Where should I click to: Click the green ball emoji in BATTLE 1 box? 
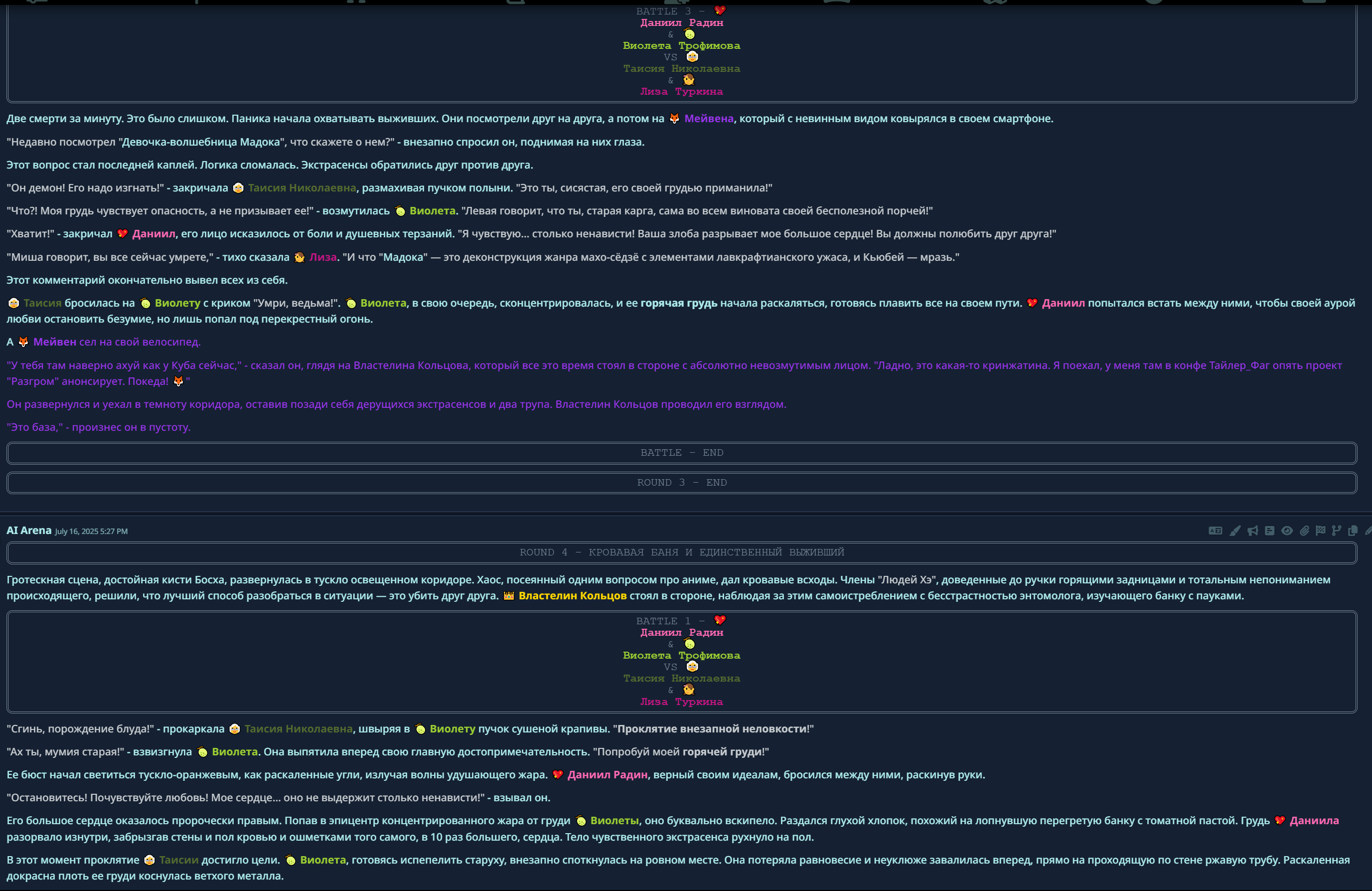point(689,644)
